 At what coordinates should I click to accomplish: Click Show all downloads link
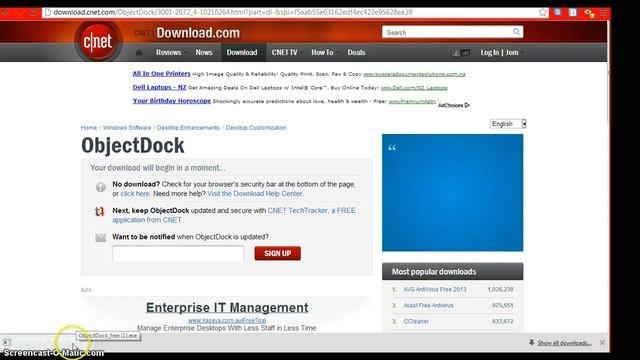pyautogui.click(x=564, y=343)
